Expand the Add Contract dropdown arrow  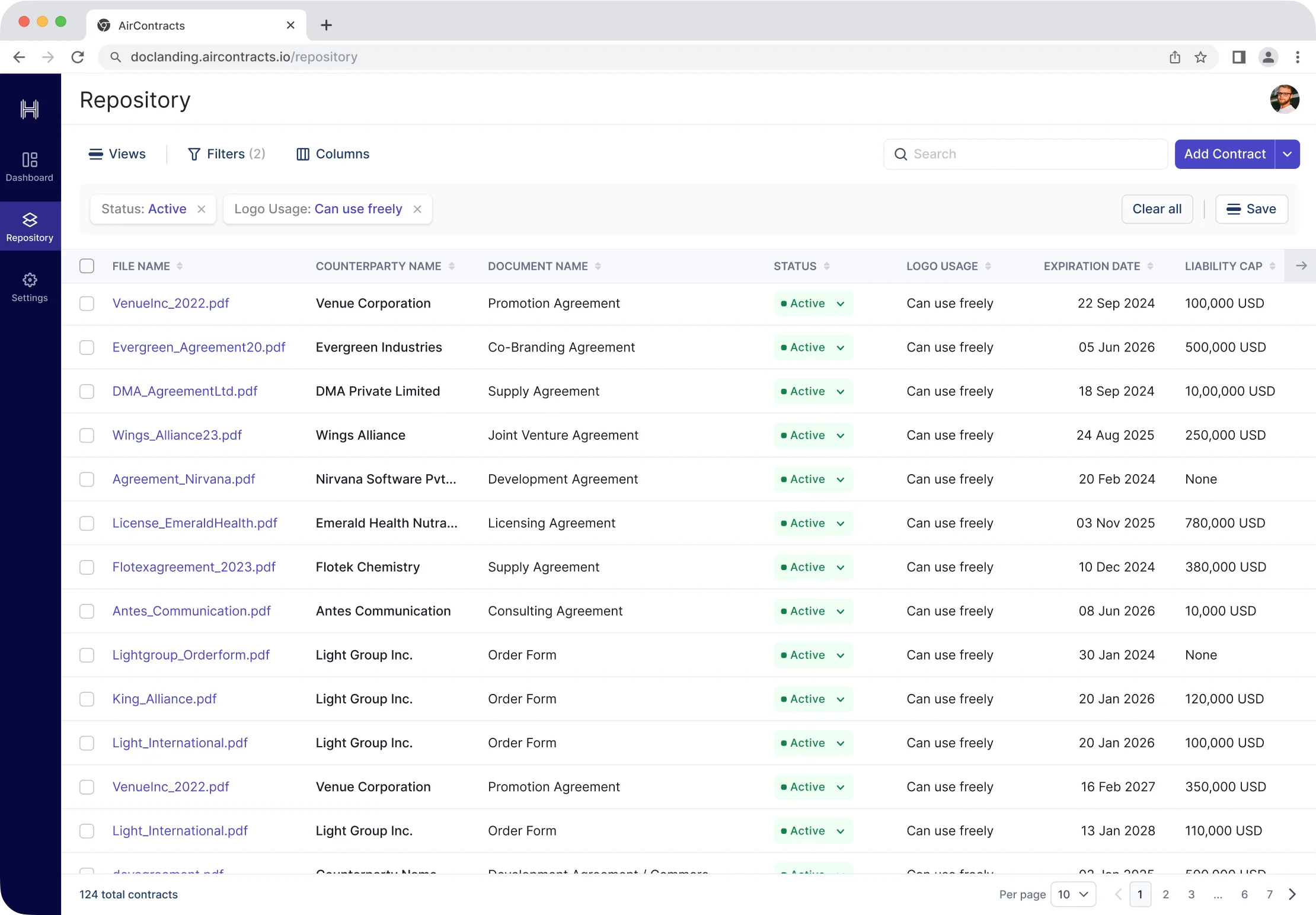[1287, 153]
